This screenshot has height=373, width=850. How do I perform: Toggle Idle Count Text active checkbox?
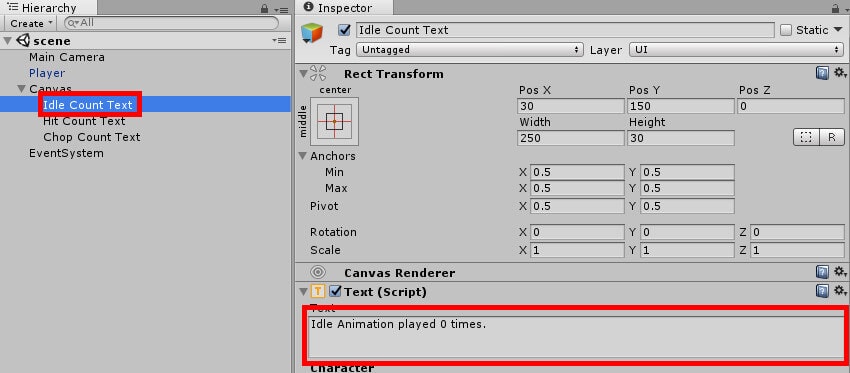(344, 30)
